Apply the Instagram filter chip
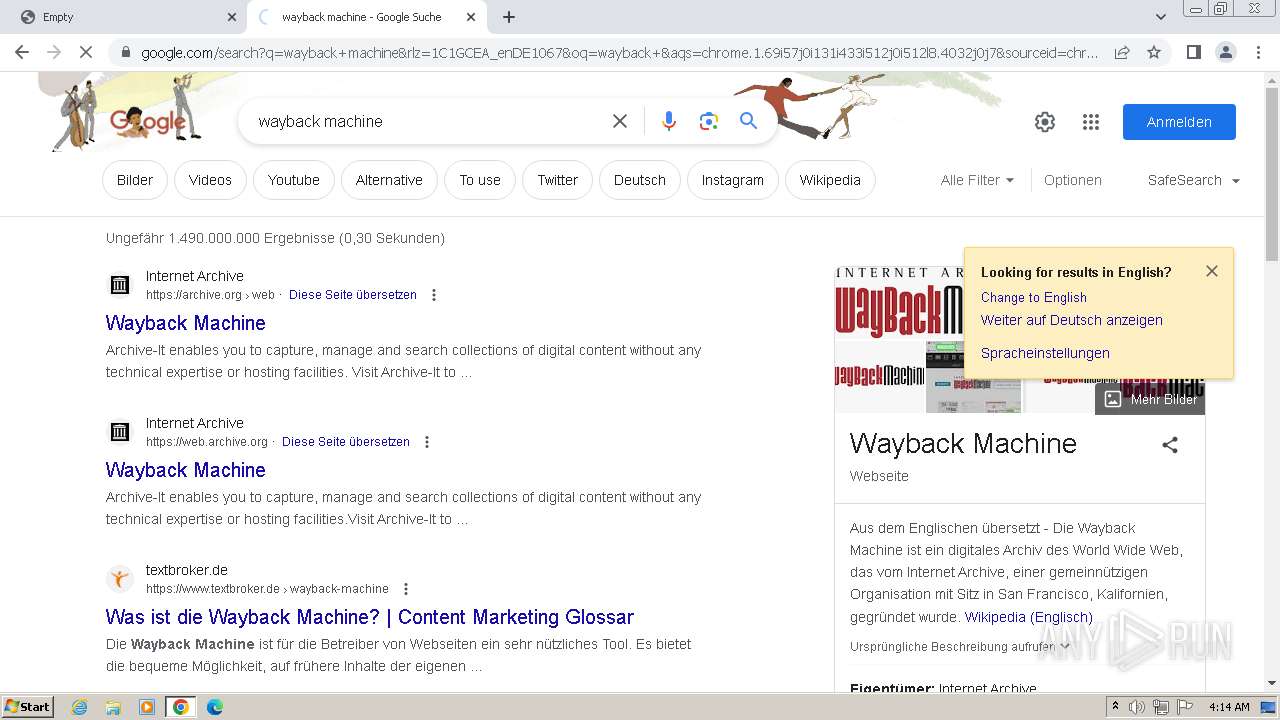 733,180
